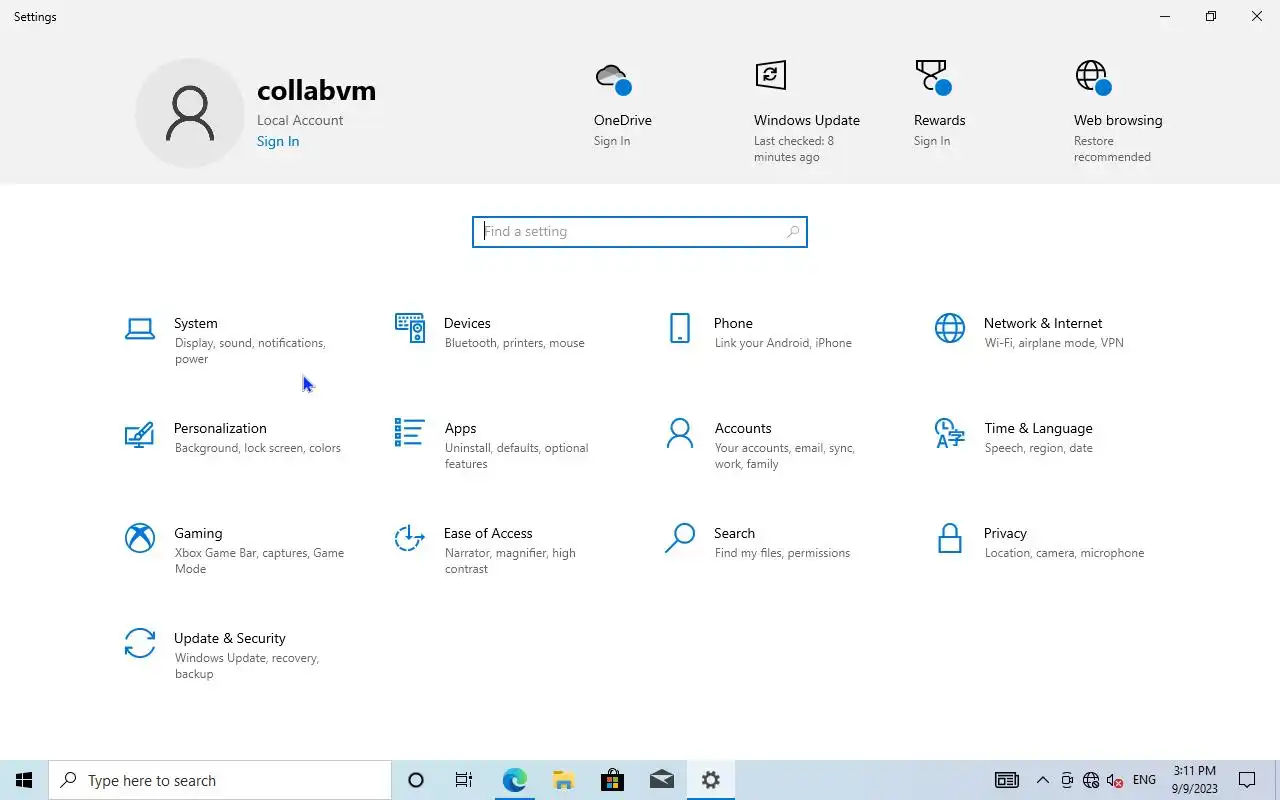Click 'Last checked: 8 minutes ago' text
Viewport: 1280px width, 800px height.
794,149
